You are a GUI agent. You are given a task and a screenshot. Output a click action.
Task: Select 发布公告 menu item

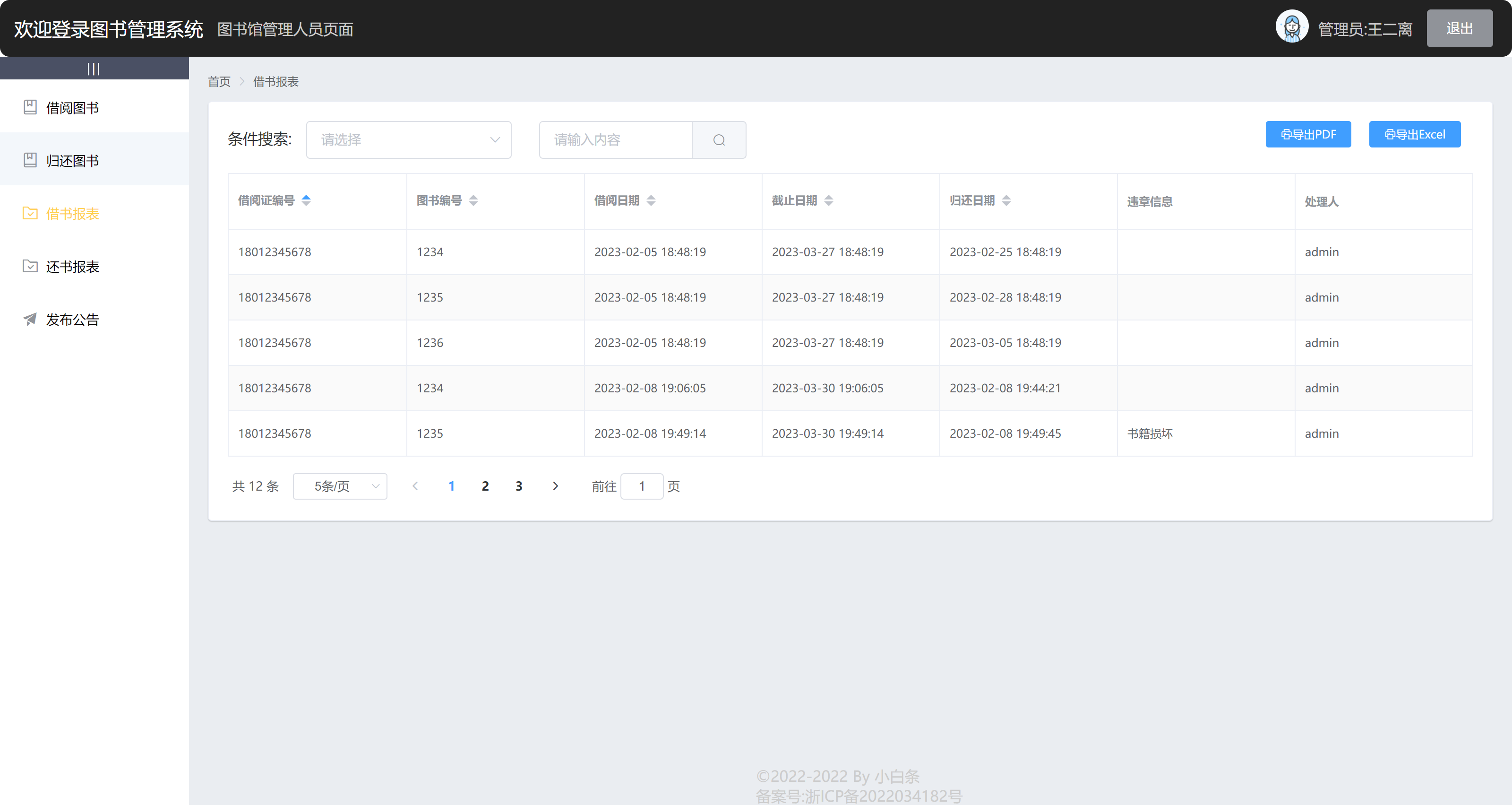72,320
